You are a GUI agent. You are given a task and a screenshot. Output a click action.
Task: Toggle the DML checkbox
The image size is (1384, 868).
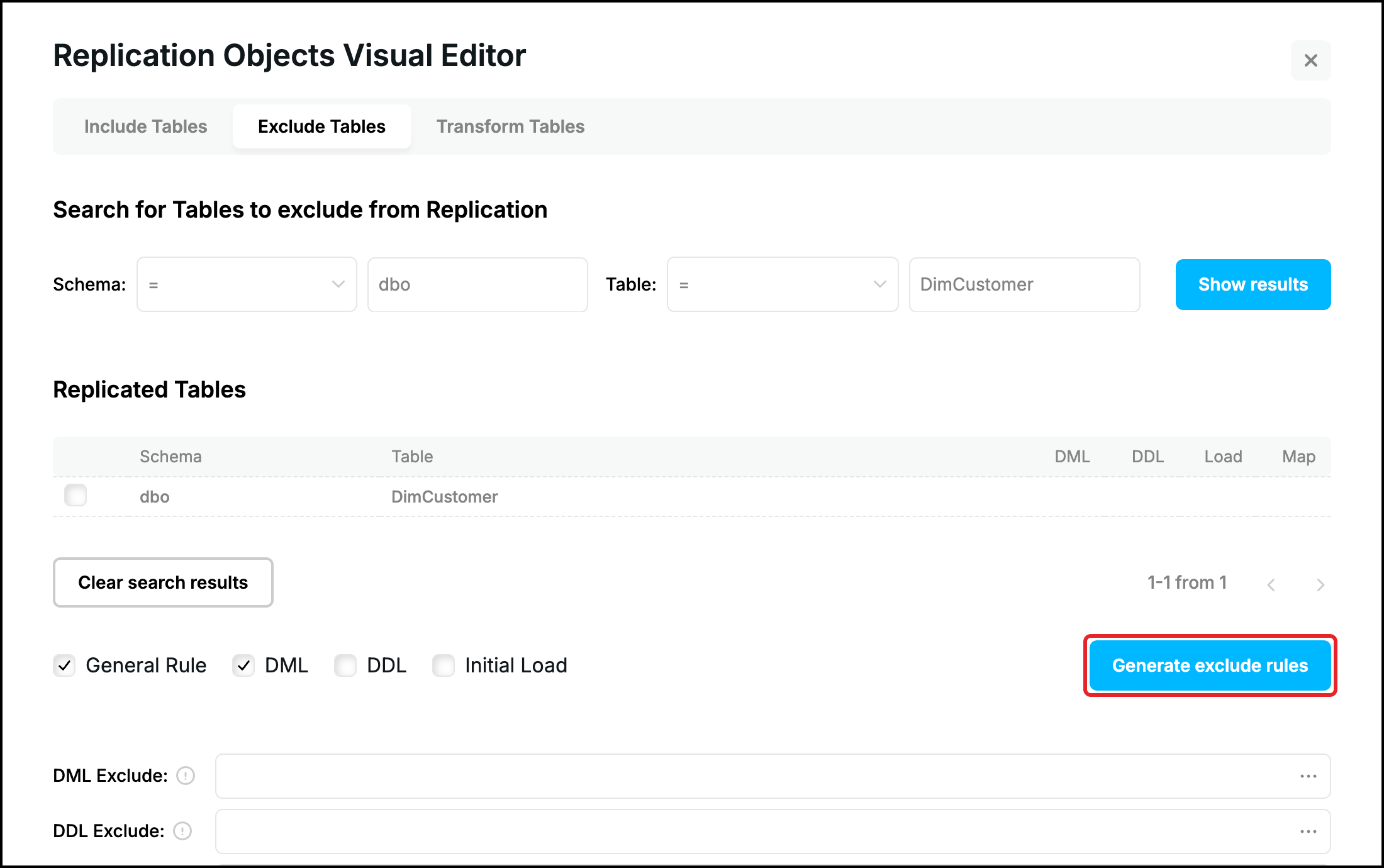click(x=244, y=665)
